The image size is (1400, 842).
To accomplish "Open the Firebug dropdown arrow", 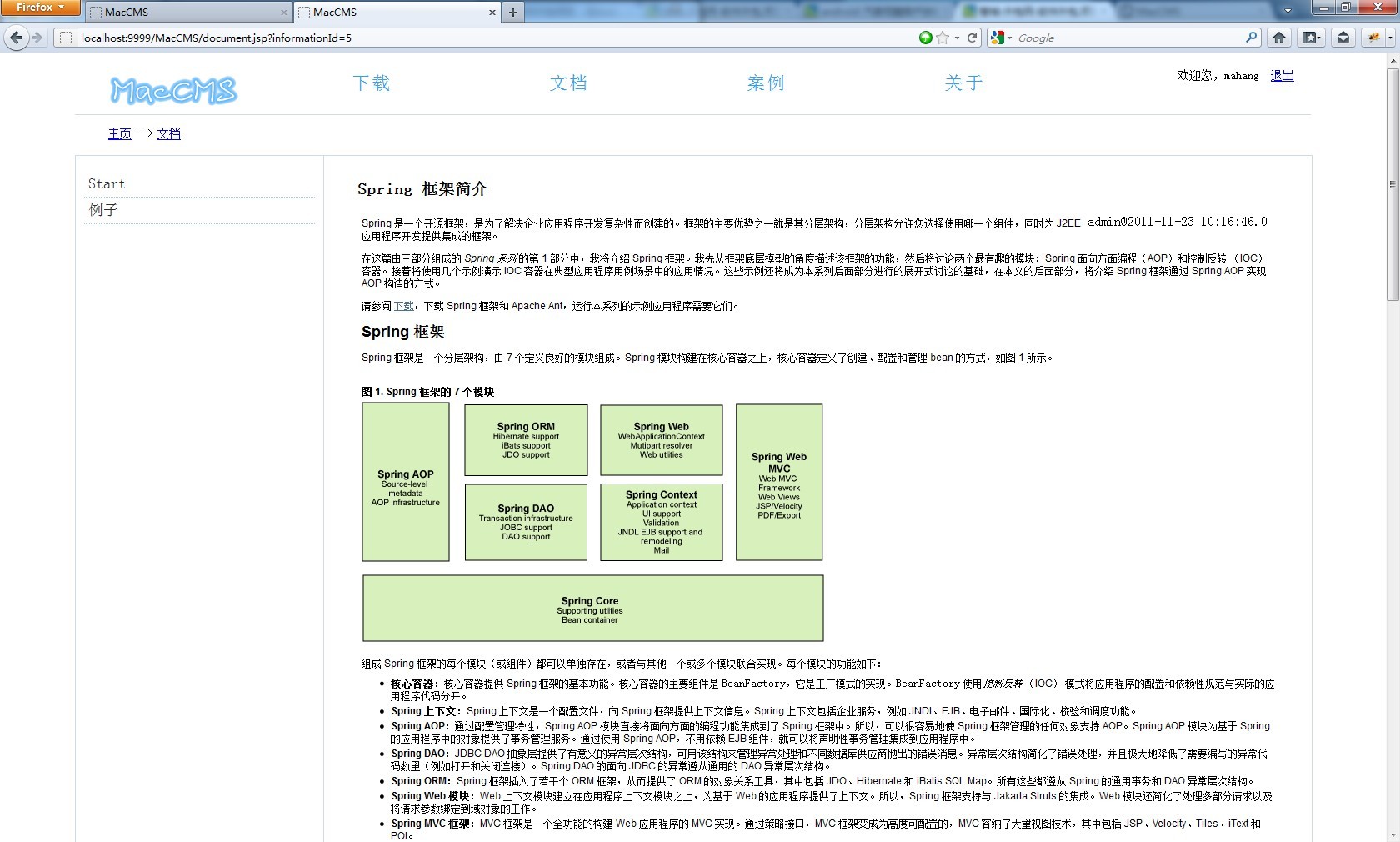I will (1390, 38).
